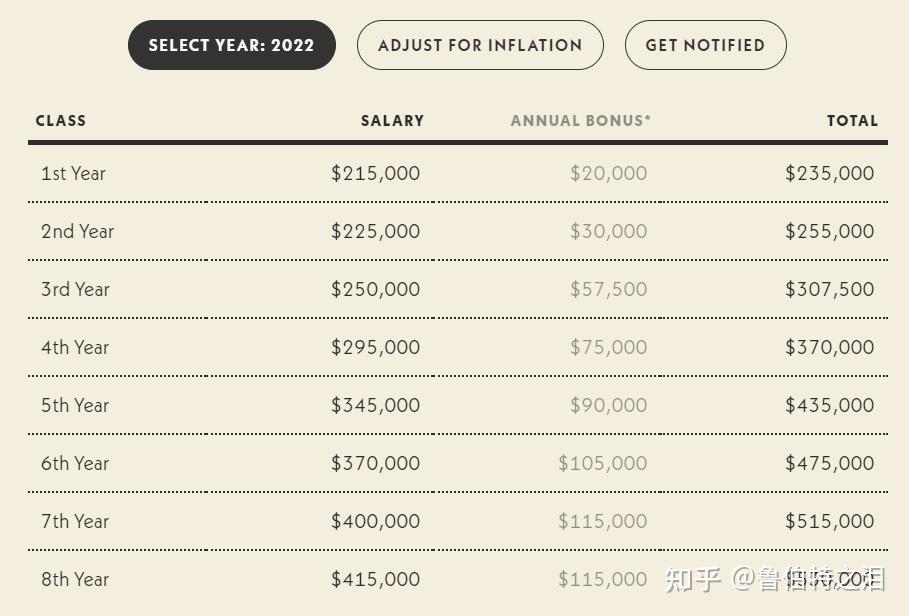The image size is (909, 616).
Task: Click the Salary column header
Action: (x=392, y=121)
